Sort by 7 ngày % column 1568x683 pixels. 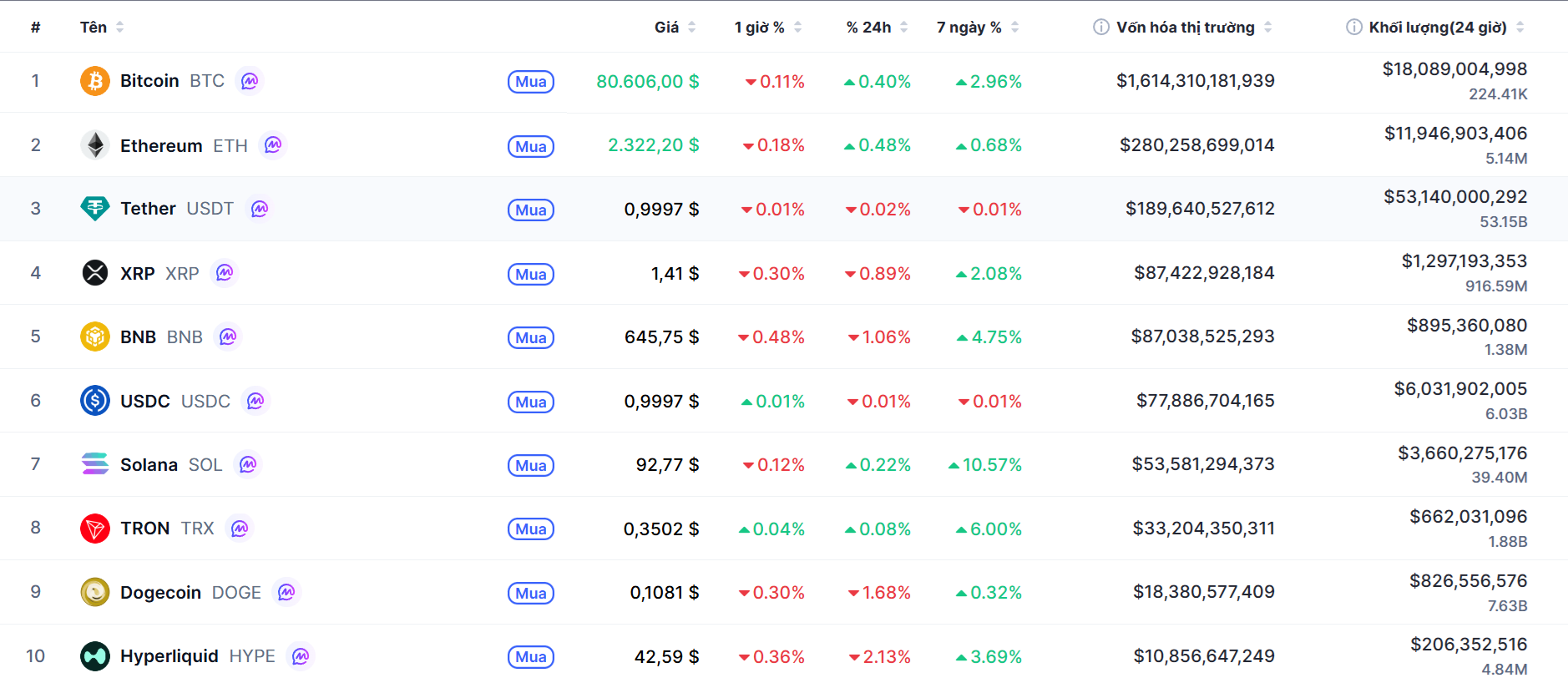[978, 27]
